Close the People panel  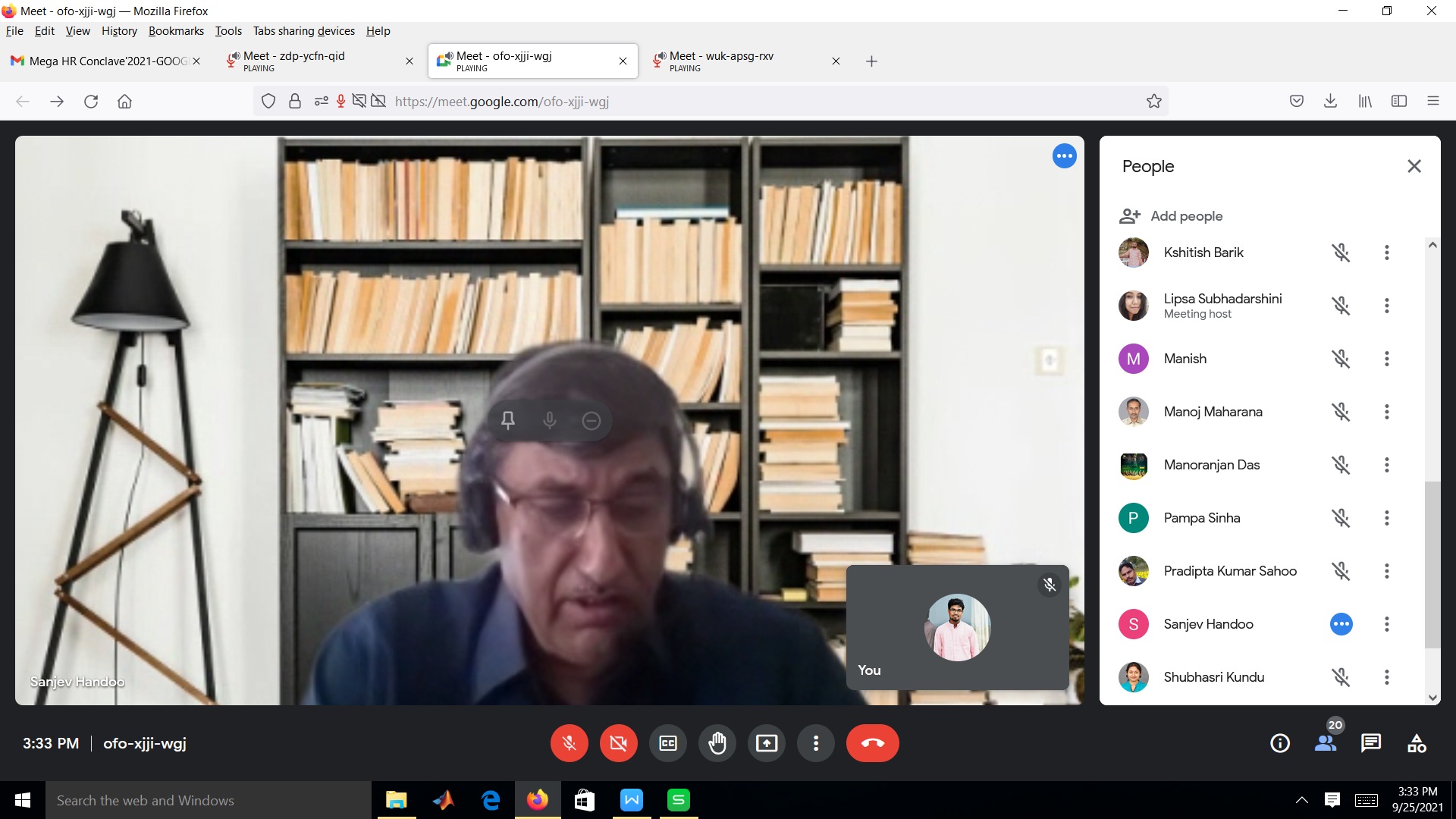point(1414,166)
